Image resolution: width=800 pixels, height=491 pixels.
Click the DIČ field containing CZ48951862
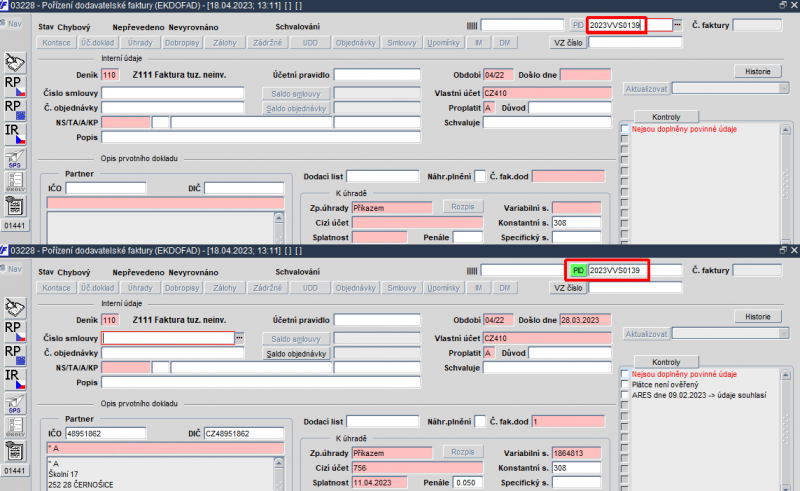click(244, 433)
